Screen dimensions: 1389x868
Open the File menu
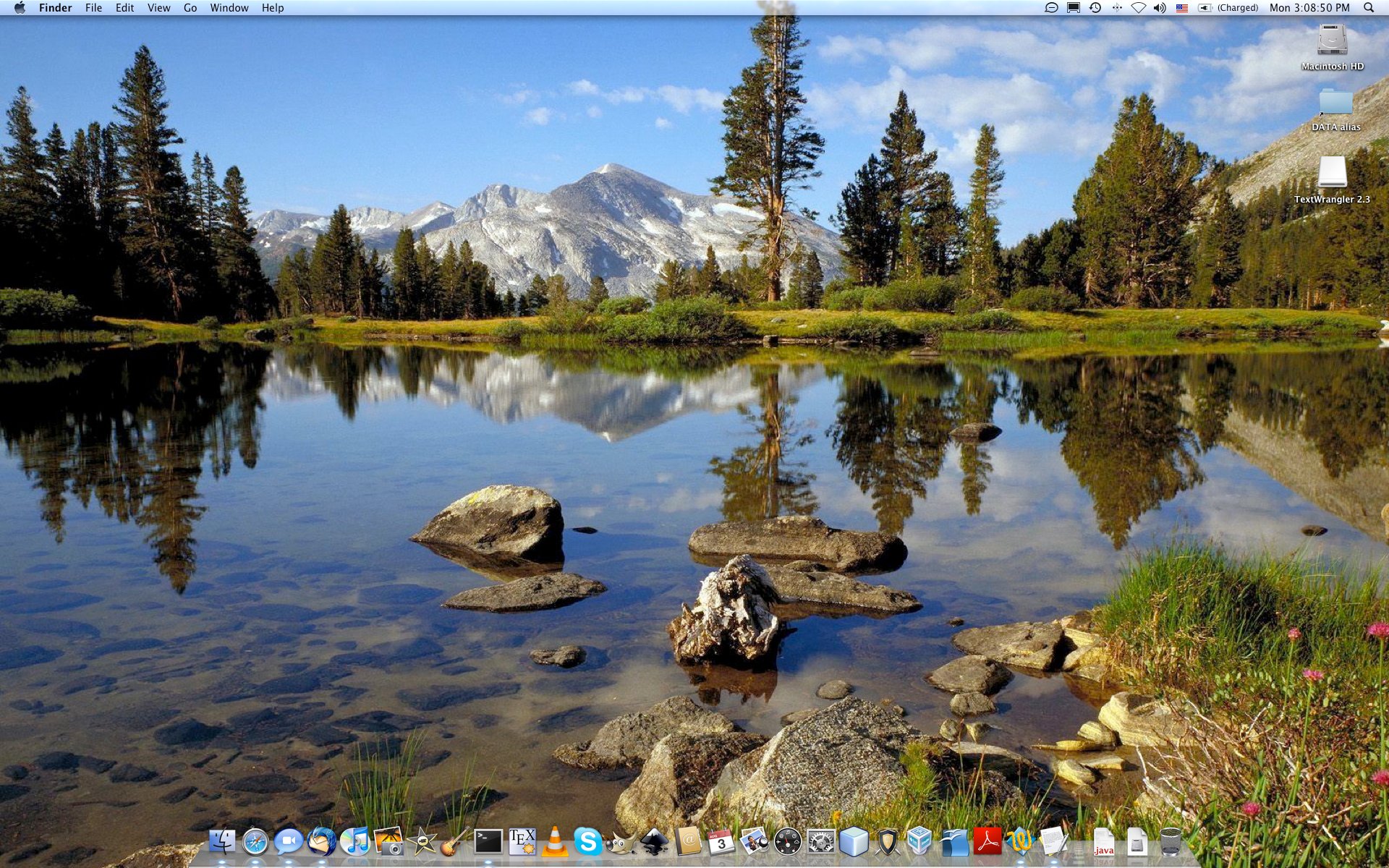pyautogui.click(x=93, y=8)
